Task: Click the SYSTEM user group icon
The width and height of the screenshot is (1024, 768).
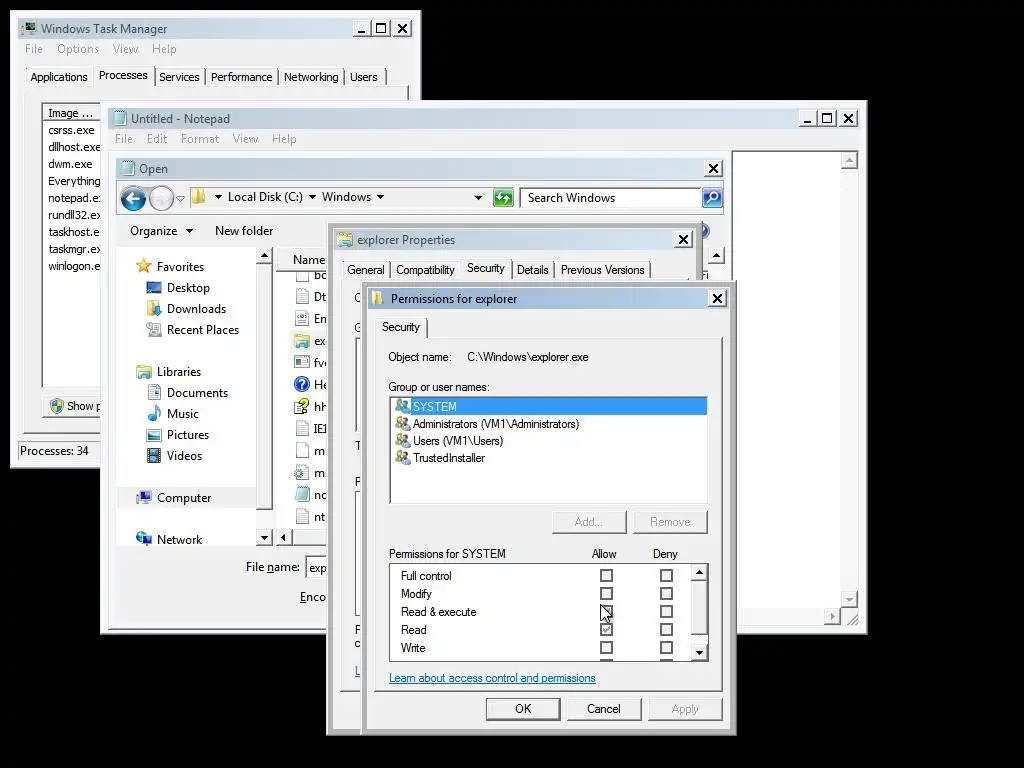Action: tap(402, 406)
